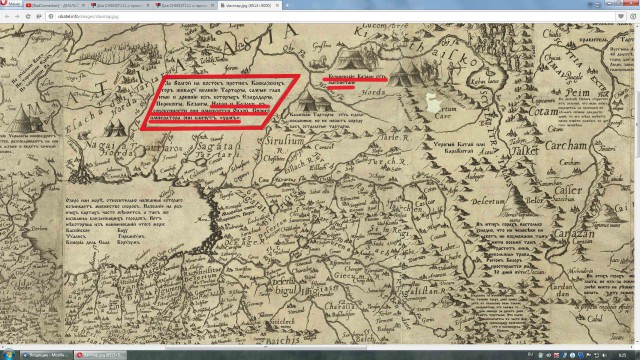Screen dimensions: 640x360
Task: Click the 'Peim' label on map
Action: point(578,92)
